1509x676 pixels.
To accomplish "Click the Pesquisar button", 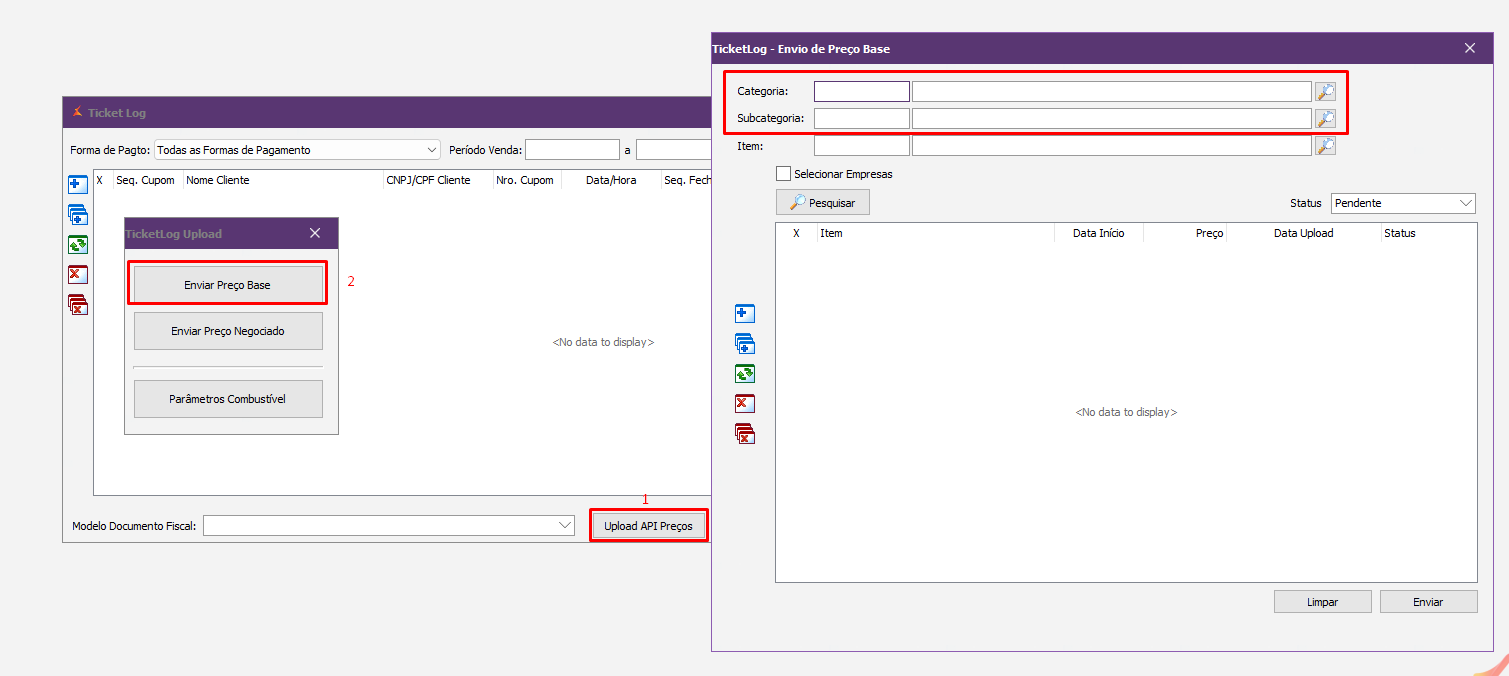I will pyautogui.click(x=823, y=202).
